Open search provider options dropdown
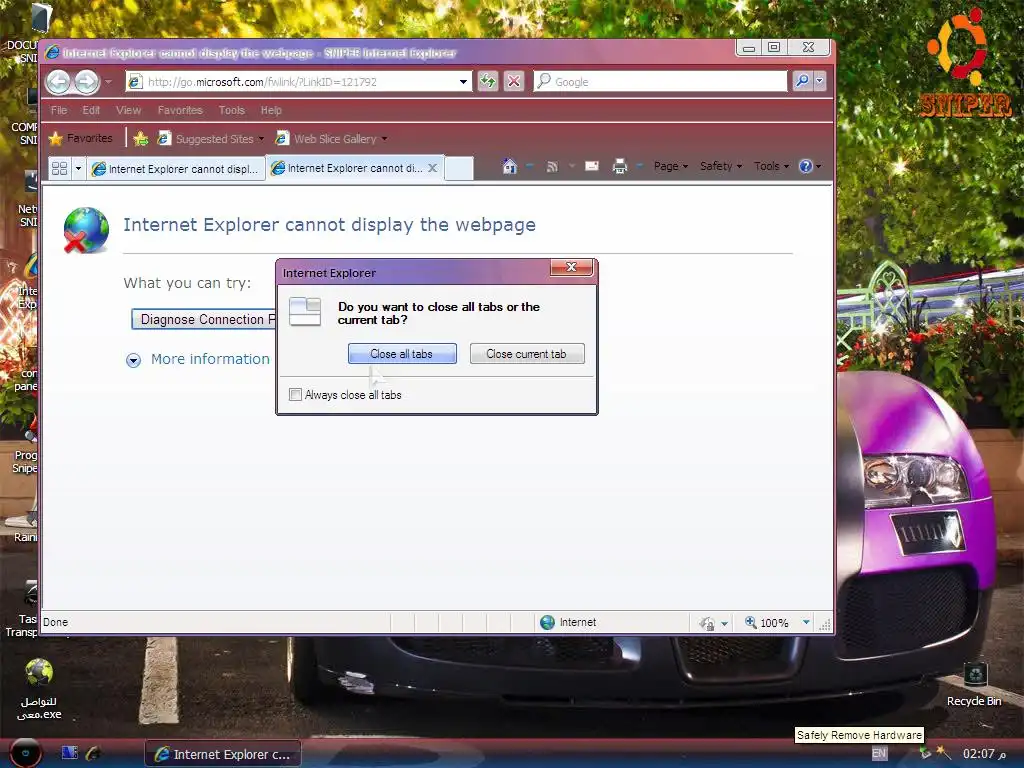 click(819, 81)
